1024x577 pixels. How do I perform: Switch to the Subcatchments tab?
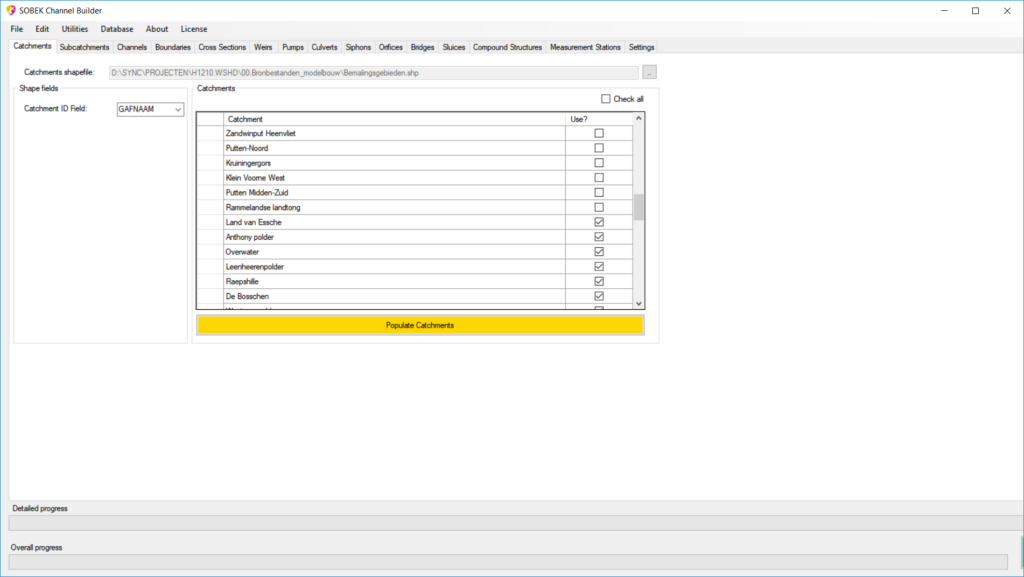pos(84,47)
